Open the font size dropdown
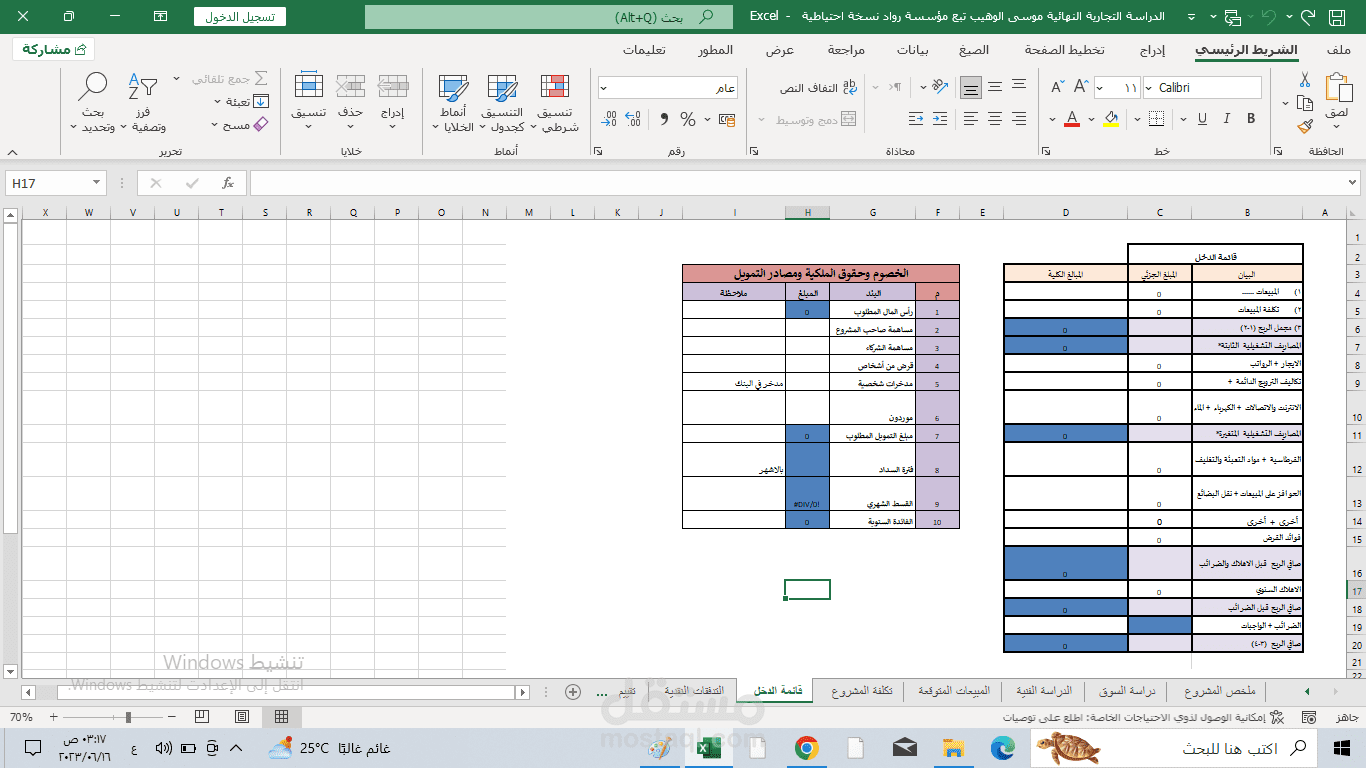Viewport: 1366px width, 768px height. click(1101, 88)
